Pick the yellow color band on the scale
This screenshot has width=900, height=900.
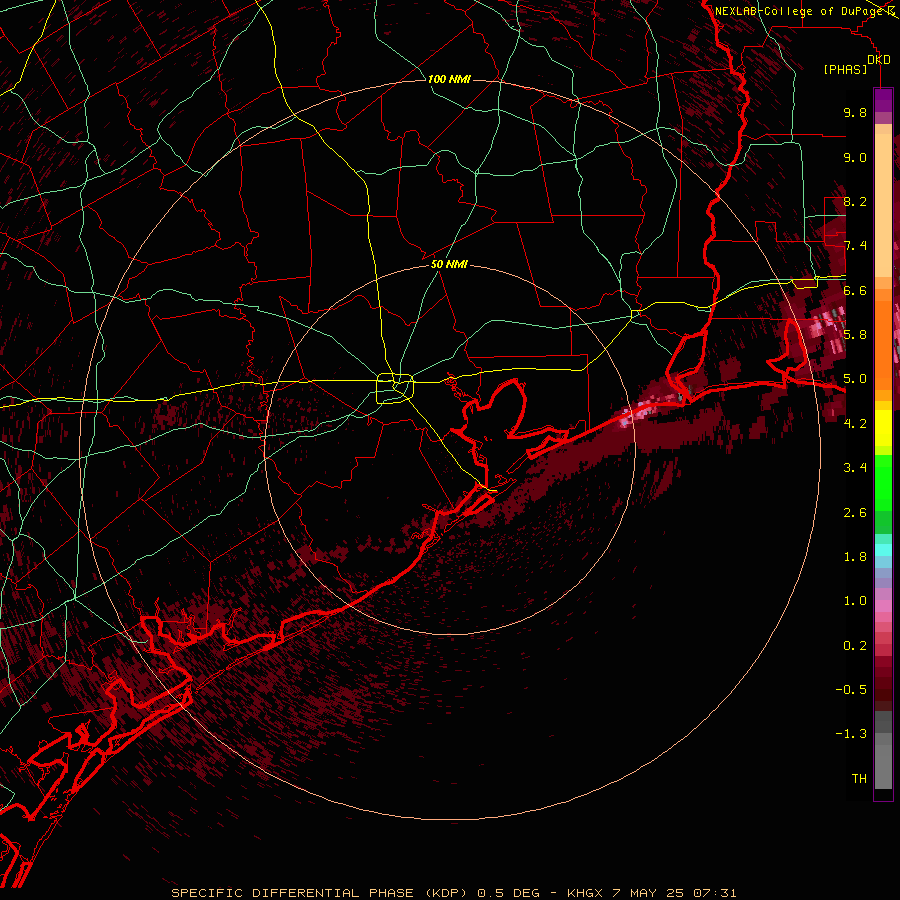[x=883, y=428]
